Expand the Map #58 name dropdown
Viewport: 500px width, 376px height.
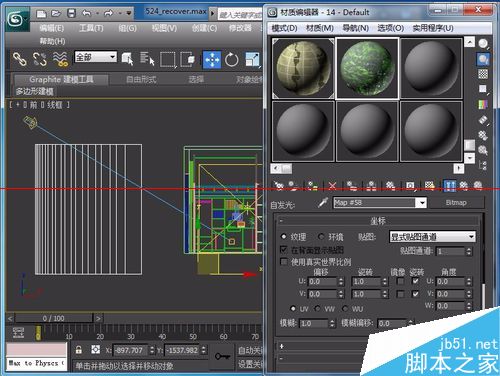422,203
